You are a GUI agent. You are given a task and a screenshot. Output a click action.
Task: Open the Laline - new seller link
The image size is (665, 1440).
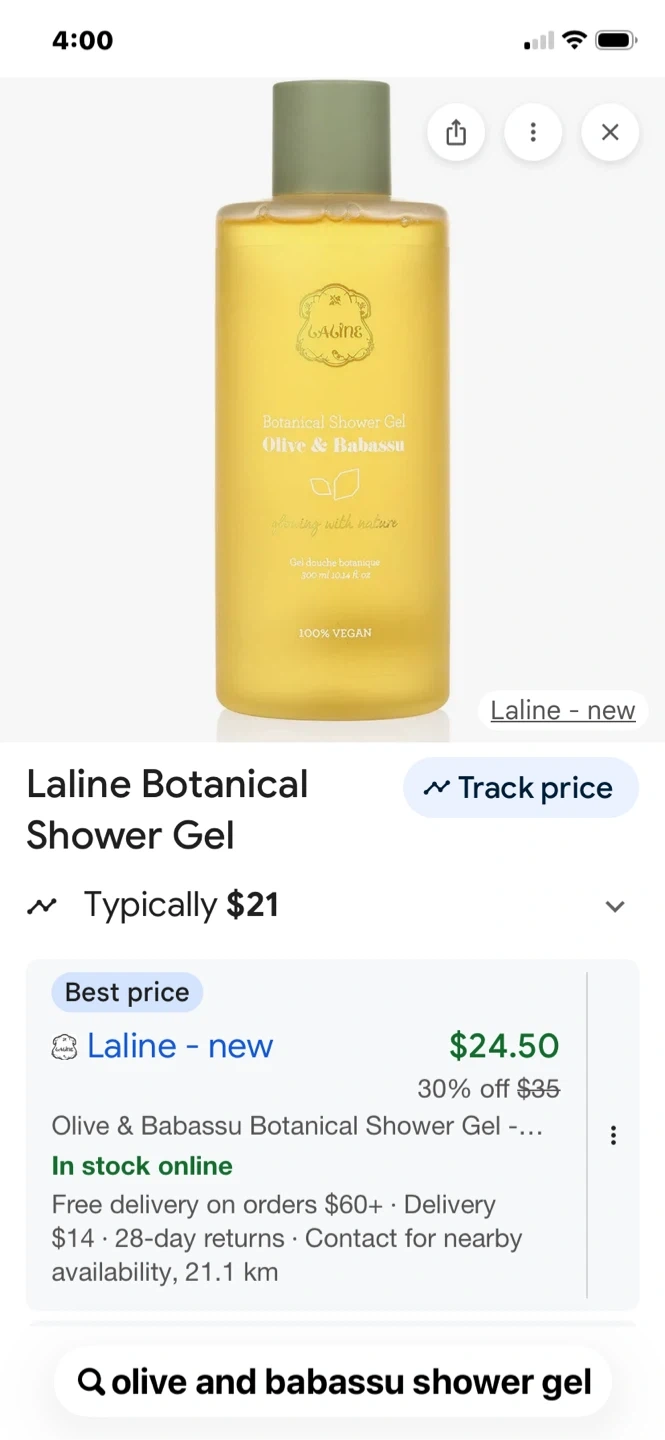pos(180,1046)
